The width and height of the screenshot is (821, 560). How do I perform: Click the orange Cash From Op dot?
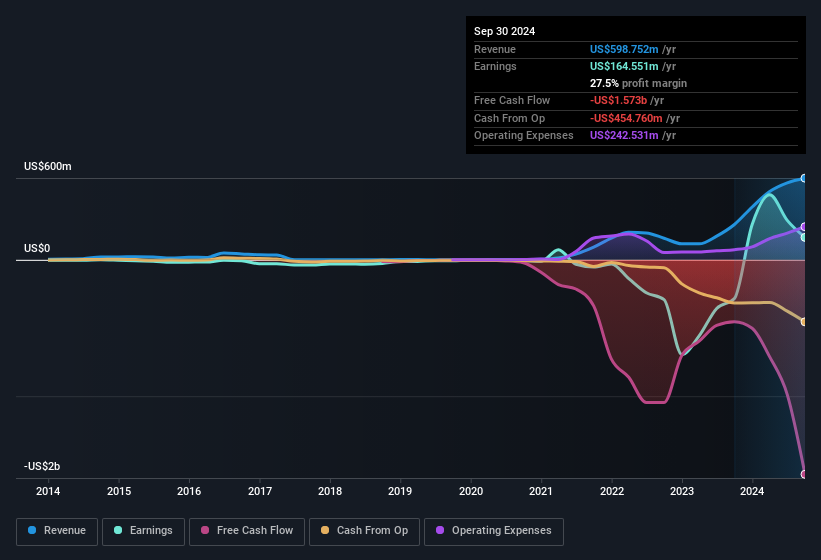click(x=325, y=531)
